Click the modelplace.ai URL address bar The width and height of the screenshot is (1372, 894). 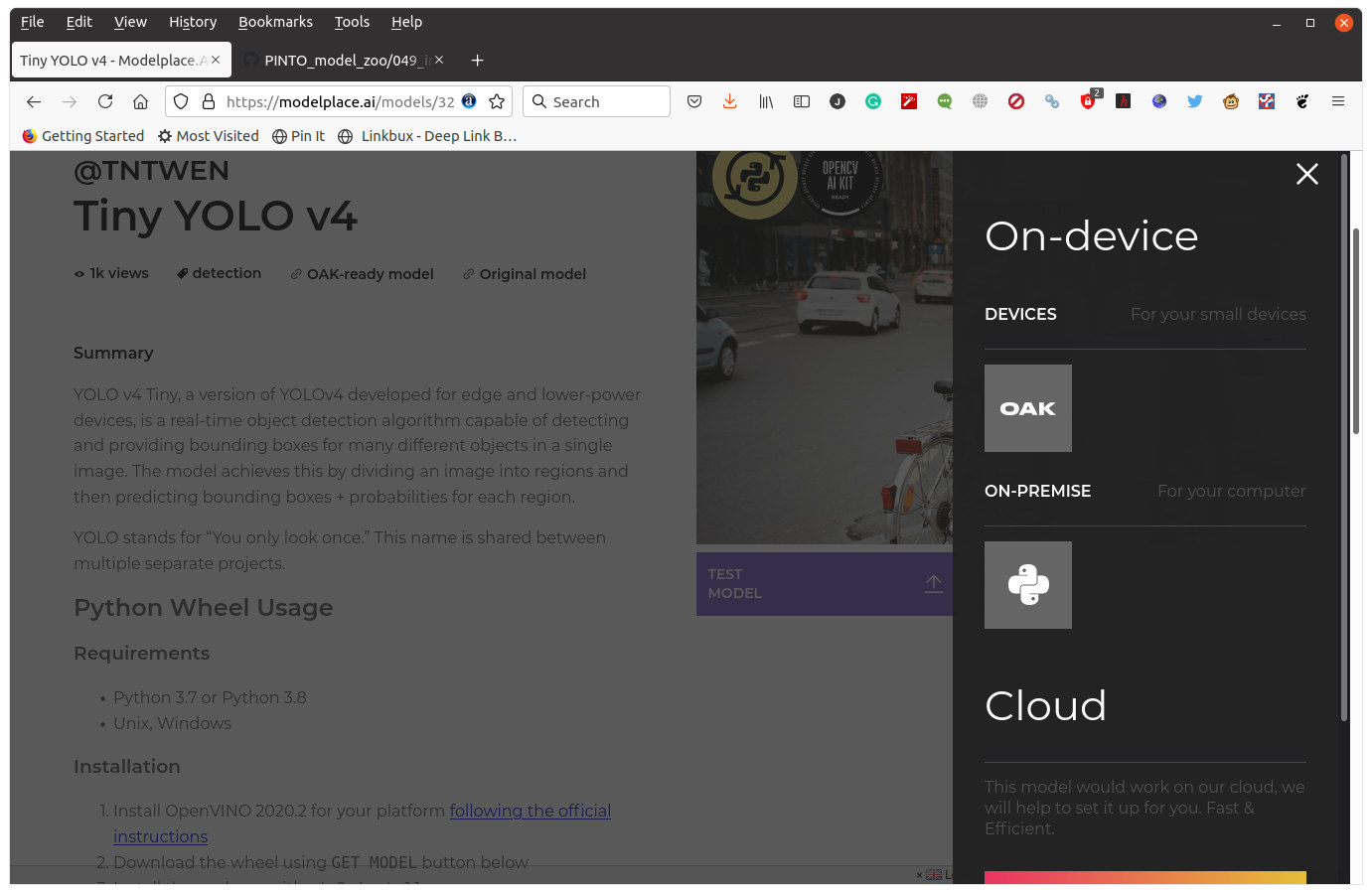(x=340, y=101)
